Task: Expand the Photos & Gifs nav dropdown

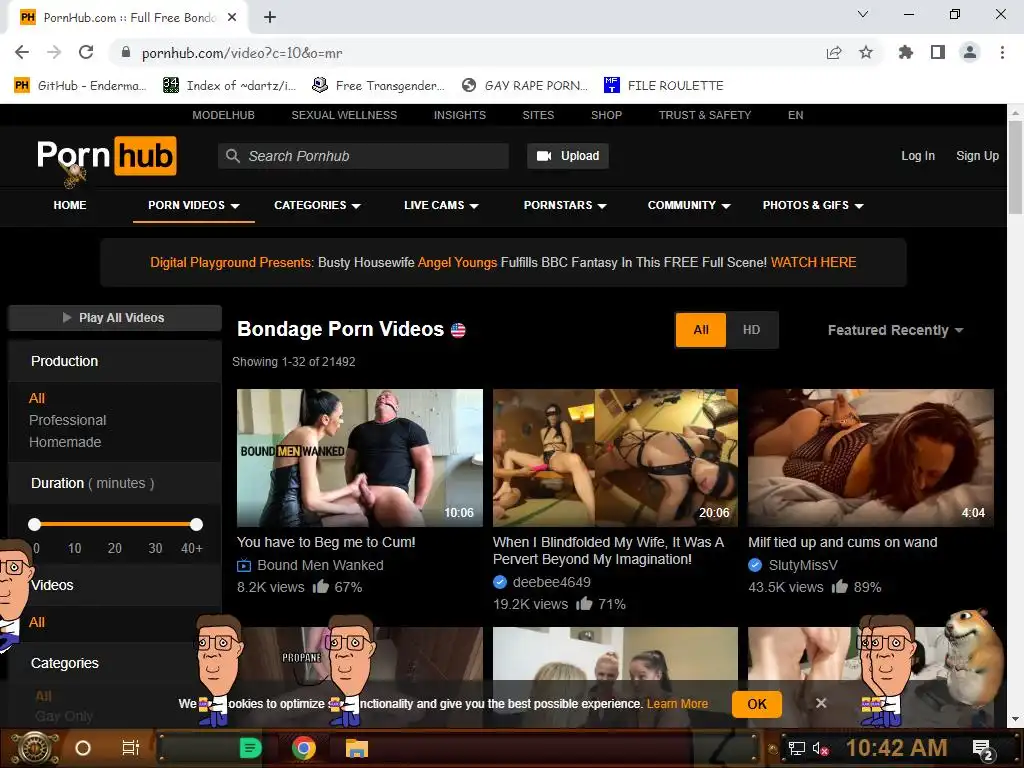Action: click(813, 205)
